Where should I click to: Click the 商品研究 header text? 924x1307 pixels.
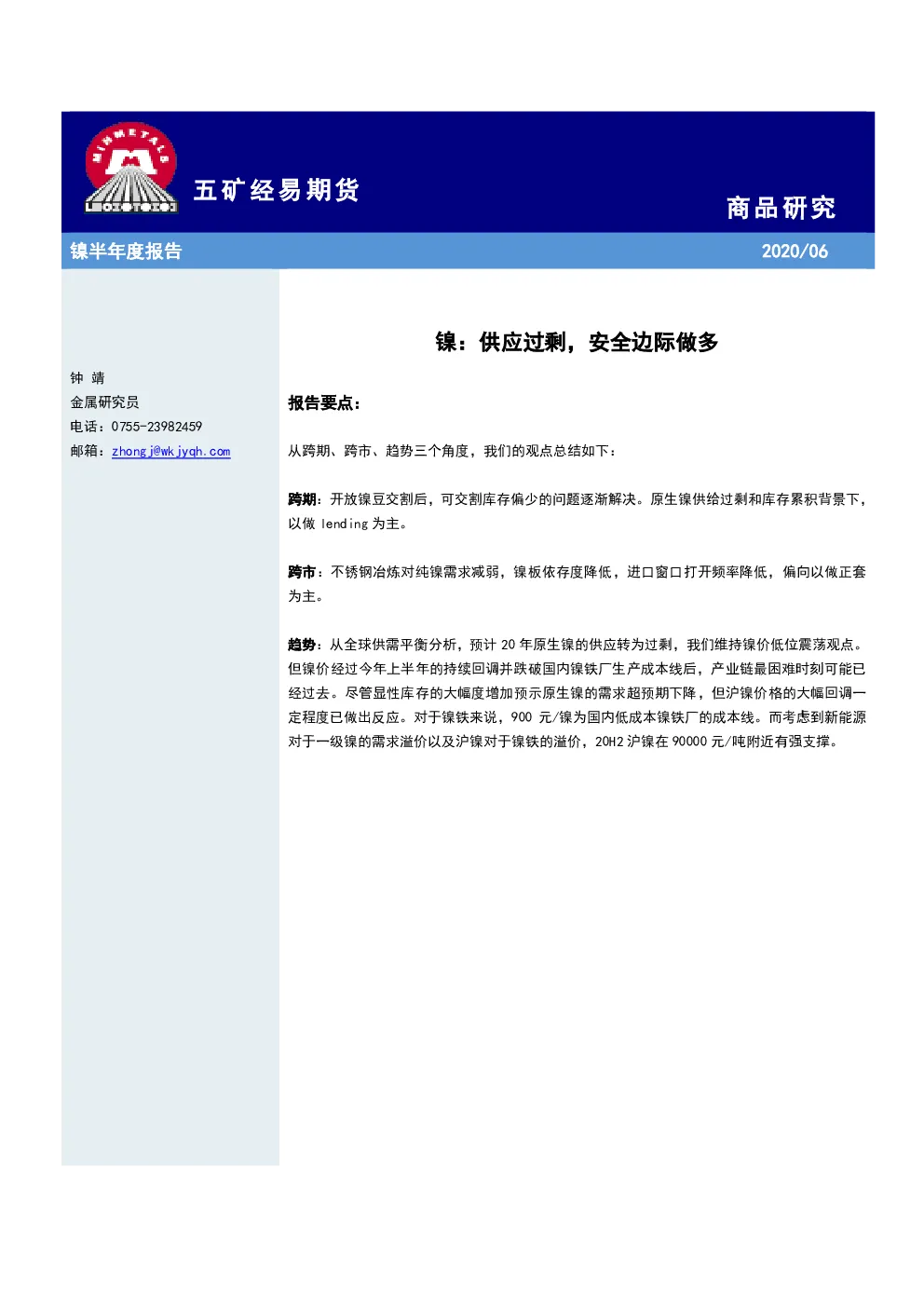[781, 208]
